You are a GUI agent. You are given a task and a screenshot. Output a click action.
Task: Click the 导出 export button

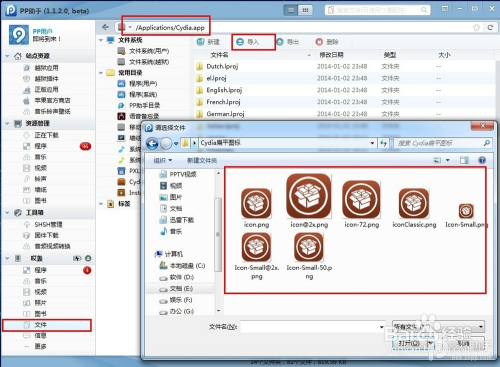click(x=288, y=42)
